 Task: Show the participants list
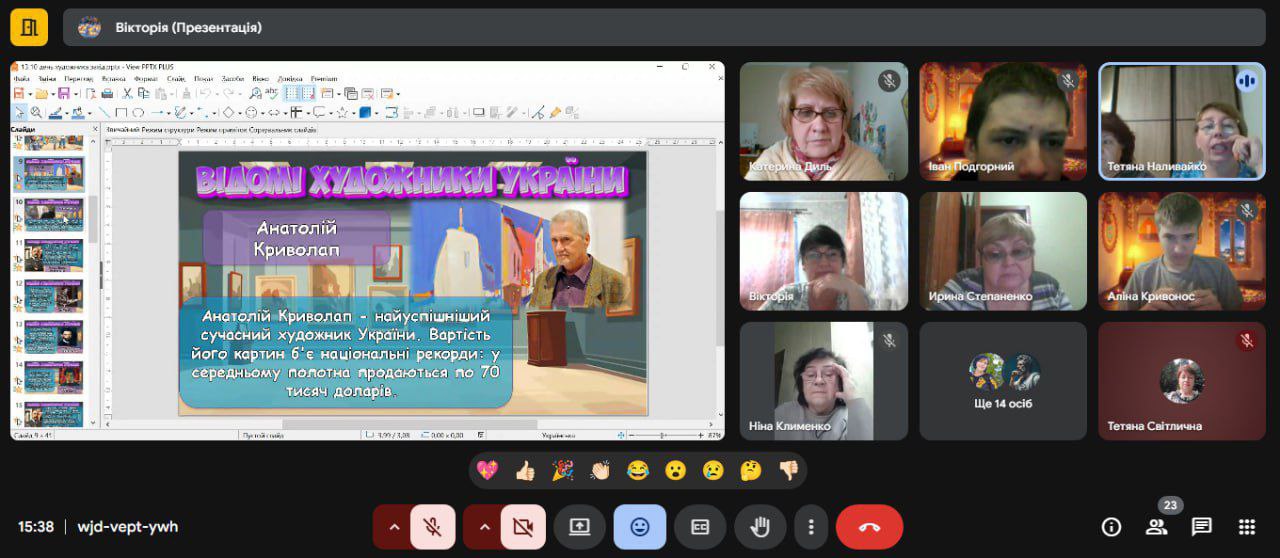[1156, 527]
